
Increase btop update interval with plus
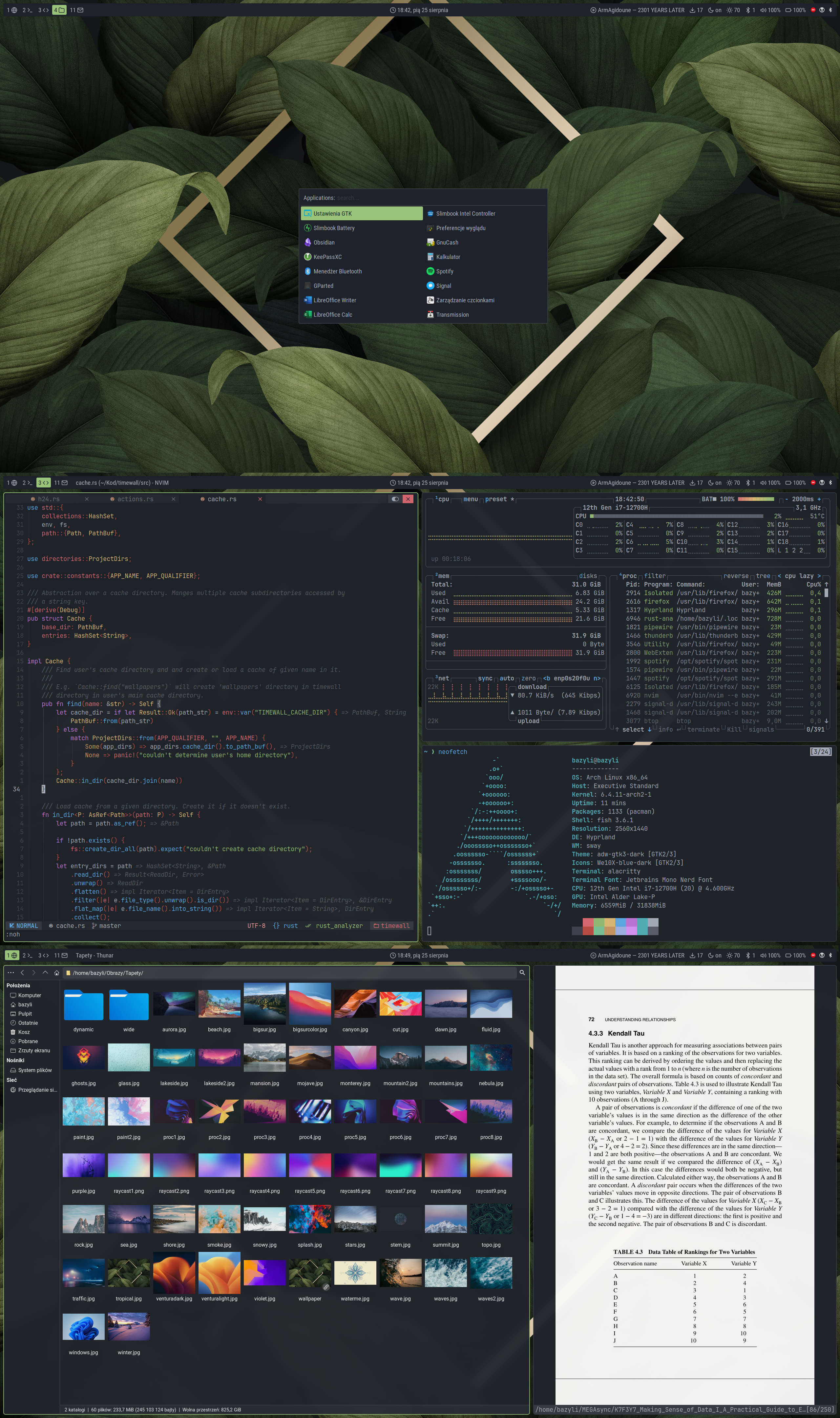pyautogui.click(x=818, y=499)
